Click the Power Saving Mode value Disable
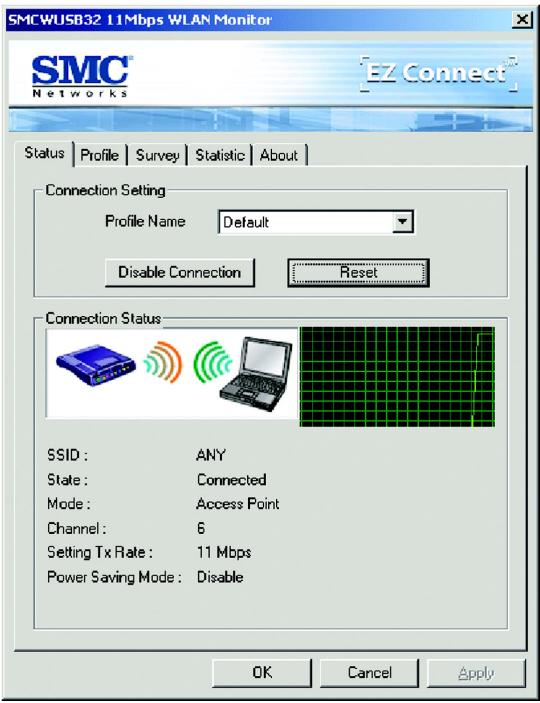 pyautogui.click(x=220, y=577)
